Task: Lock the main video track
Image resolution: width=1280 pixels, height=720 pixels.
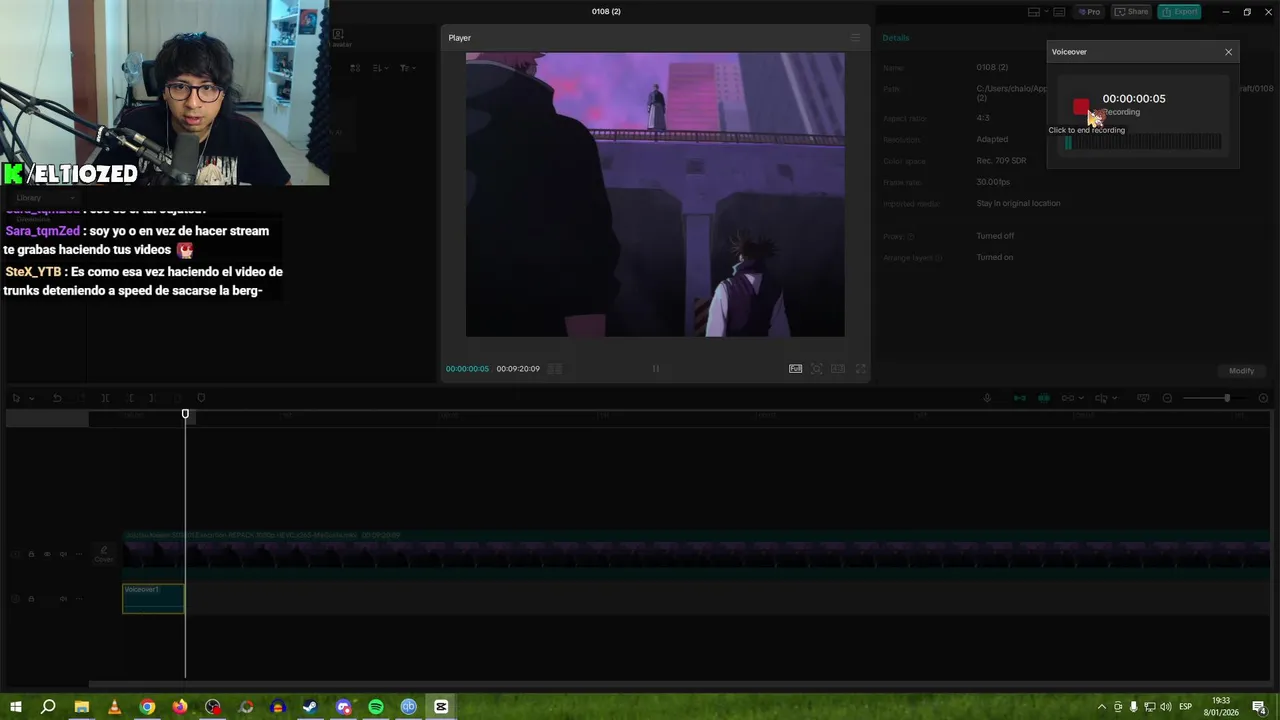Action: [x=31, y=554]
